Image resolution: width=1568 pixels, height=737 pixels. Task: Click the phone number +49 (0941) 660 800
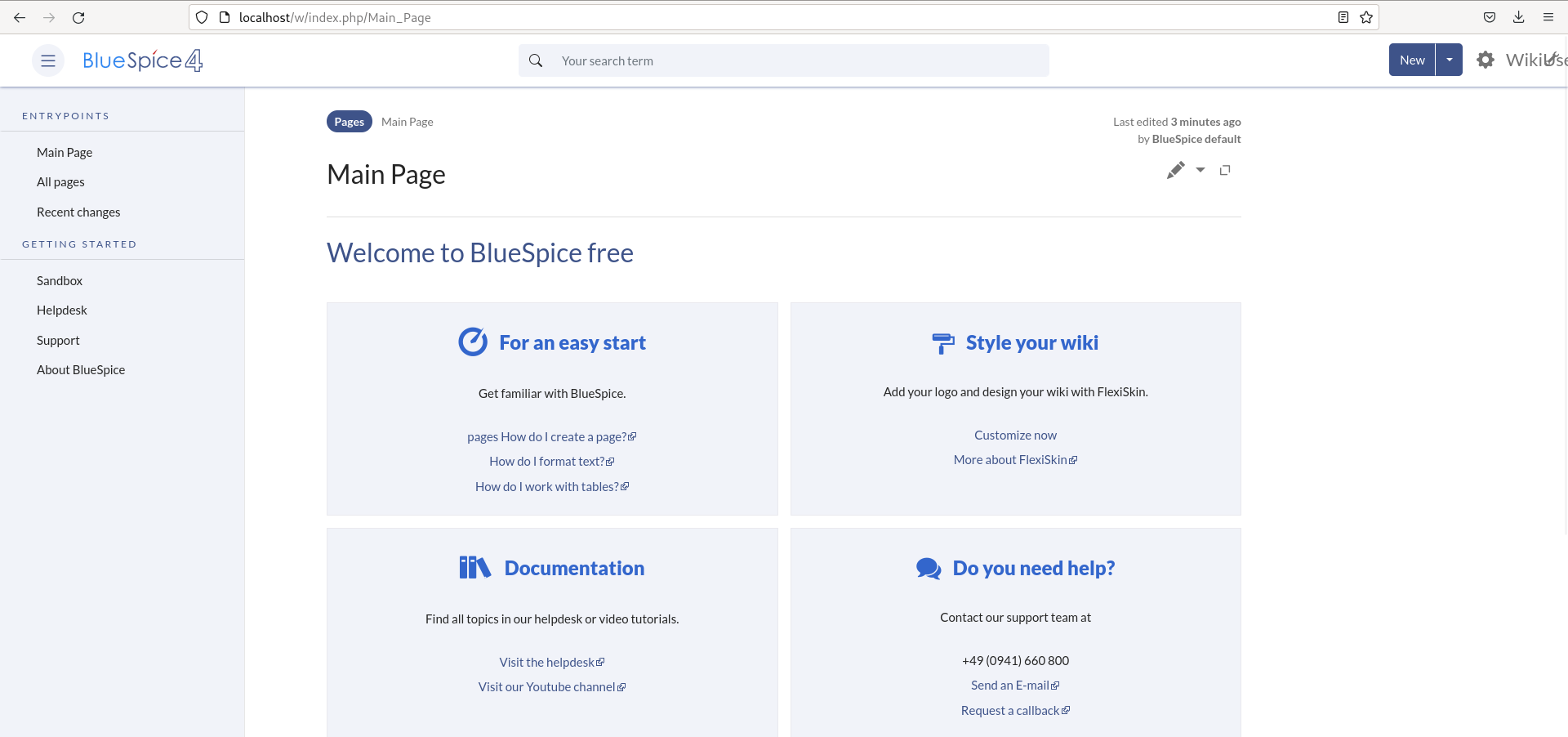1015,661
